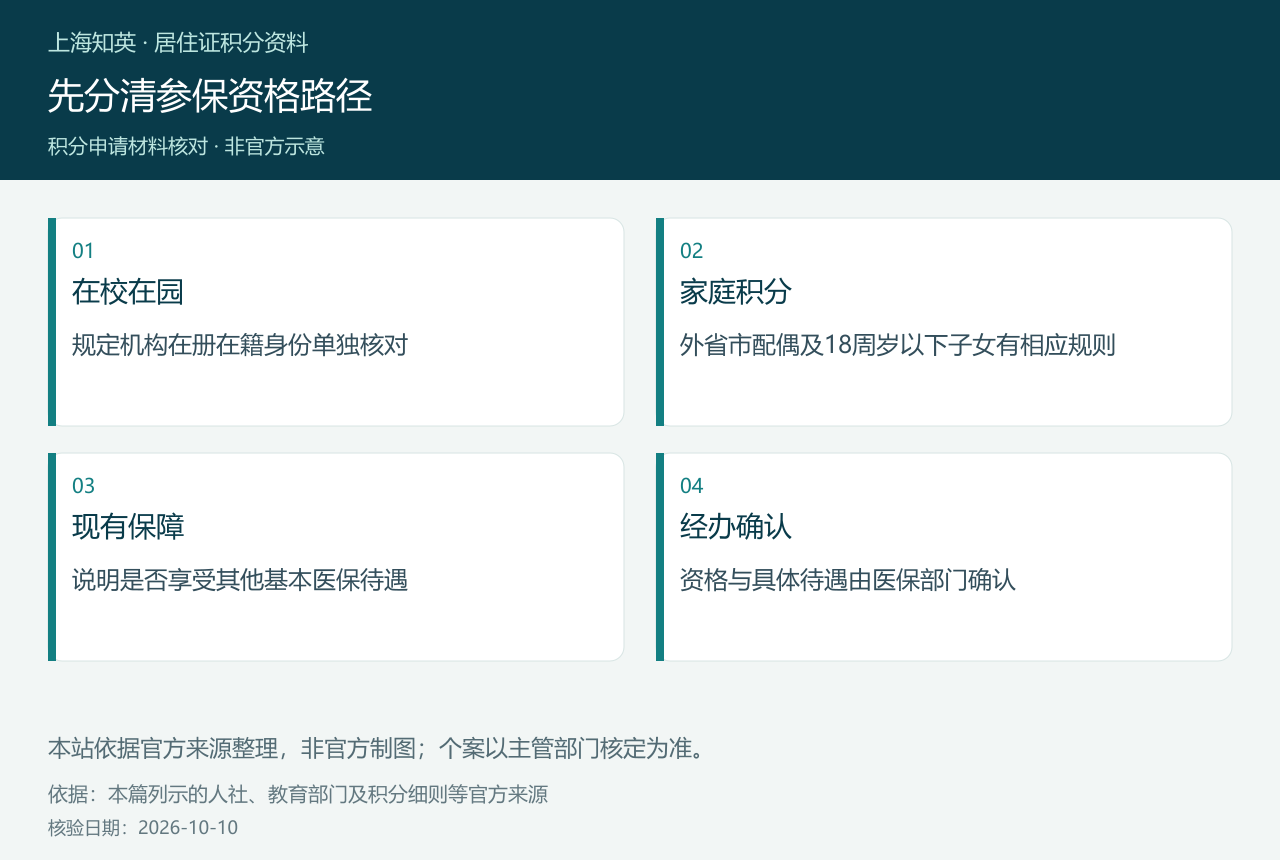Screen dimensions: 1280x860
Task: Click the verification date 核验日期：2026-10-10
Action: pos(143,828)
